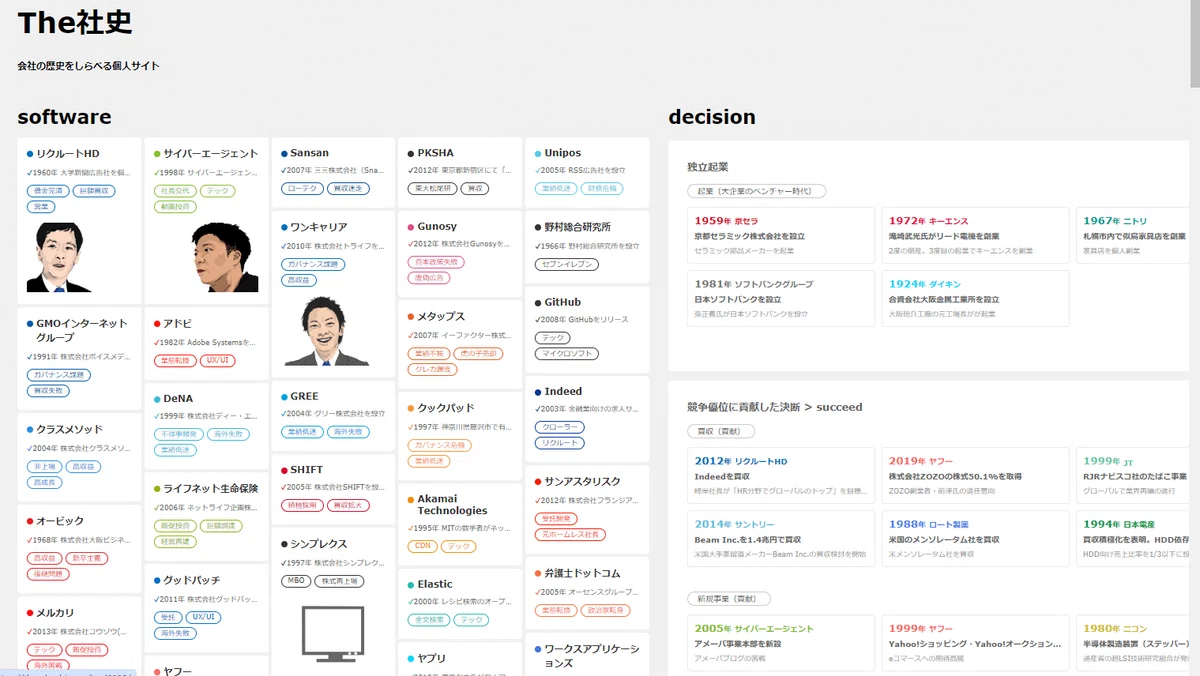Click the portrait illustration in リクルートHD card
Screen dimensions: 1200x676
pyautogui.click(x=60, y=256)
